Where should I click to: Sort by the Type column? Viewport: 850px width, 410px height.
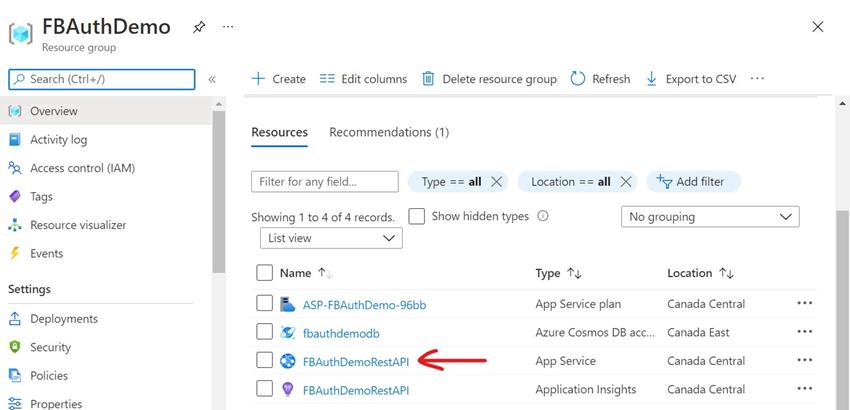point(558,273)
